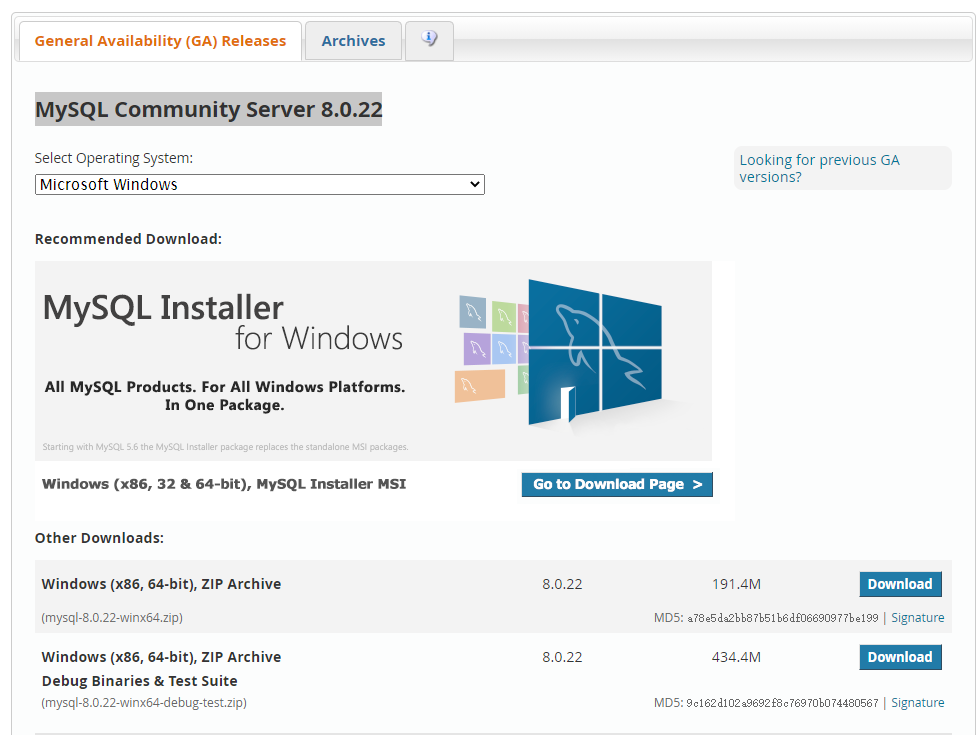
Task: Open the General Availability (GA) Releases tab
Action: pos(160,41)
